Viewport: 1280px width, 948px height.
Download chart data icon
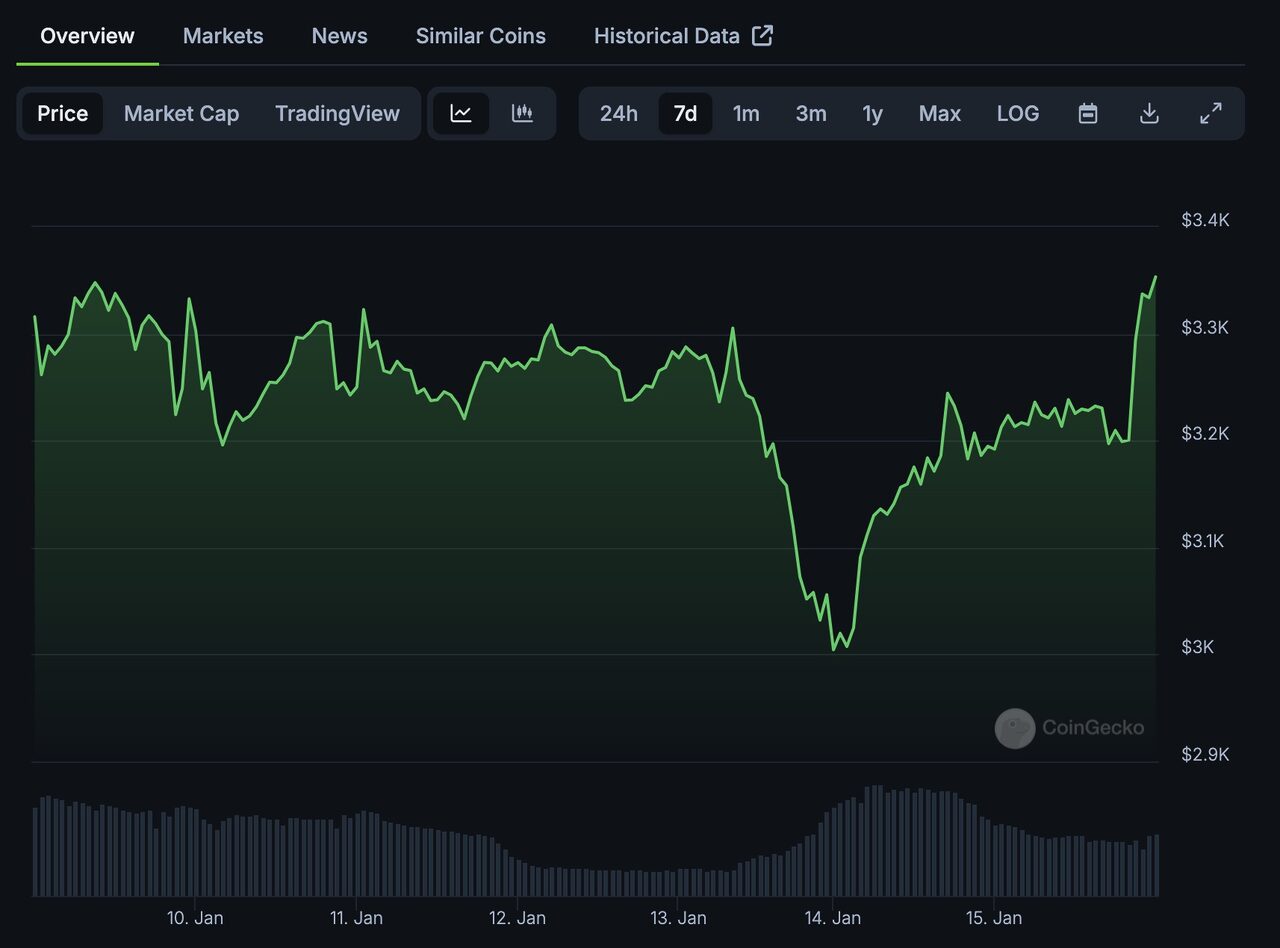coord(1149,113)
